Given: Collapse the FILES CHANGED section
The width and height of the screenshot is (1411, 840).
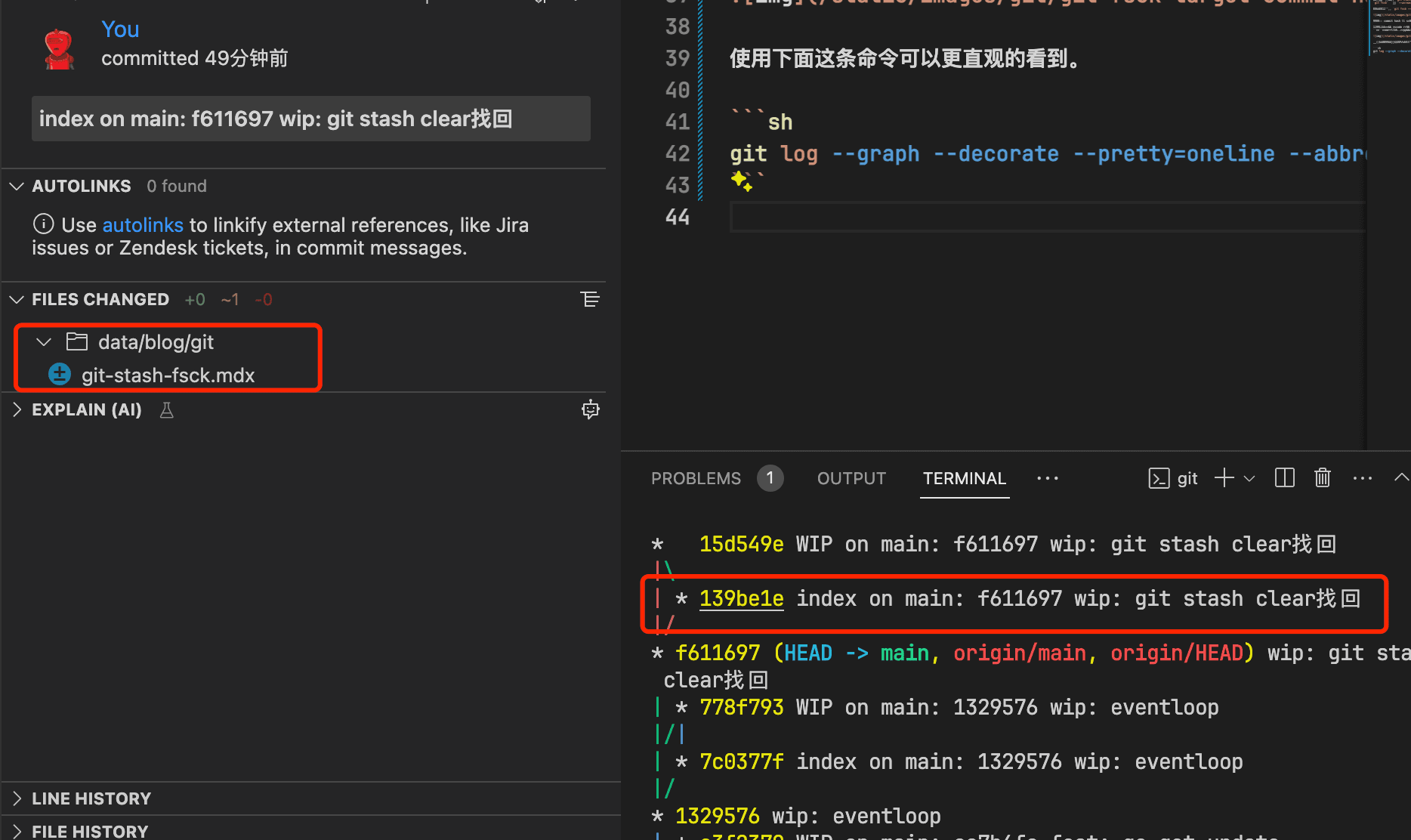Looking at the screenshot, I should pos(17,300).
